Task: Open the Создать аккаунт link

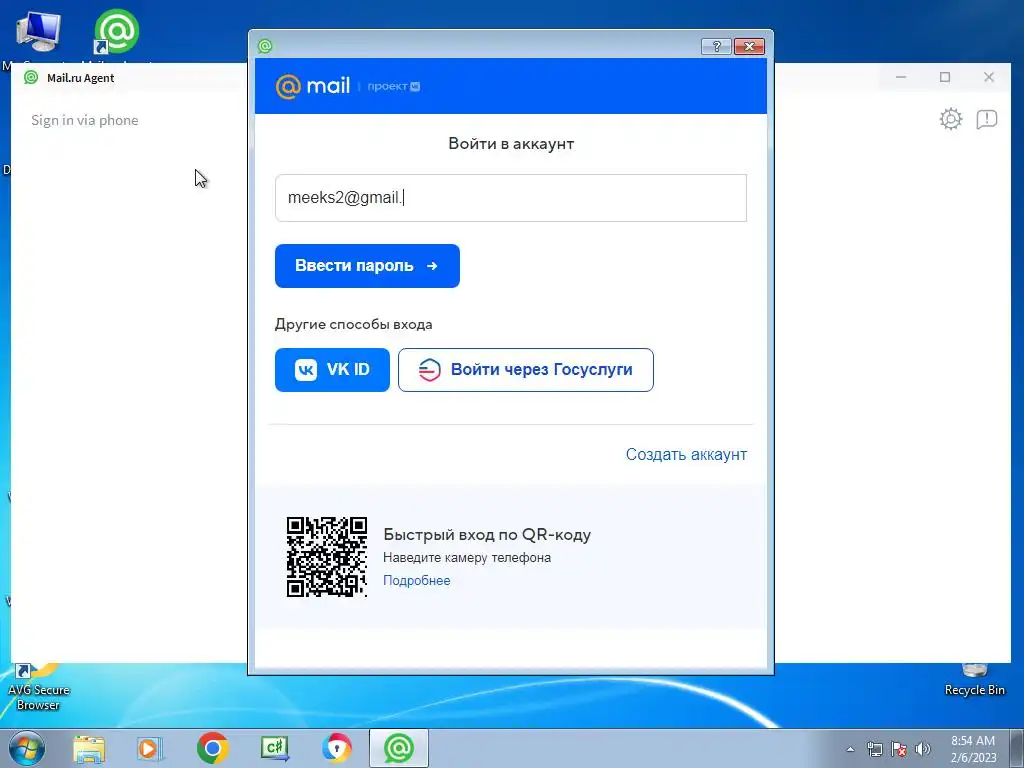Action: [x=686, y=455]
